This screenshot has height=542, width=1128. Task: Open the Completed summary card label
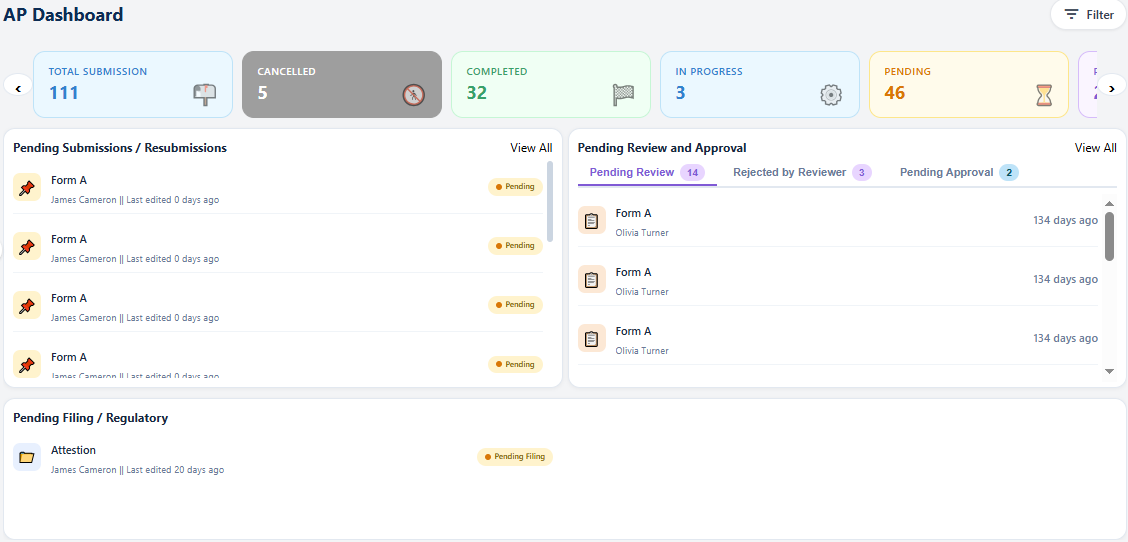pos(496,71)
